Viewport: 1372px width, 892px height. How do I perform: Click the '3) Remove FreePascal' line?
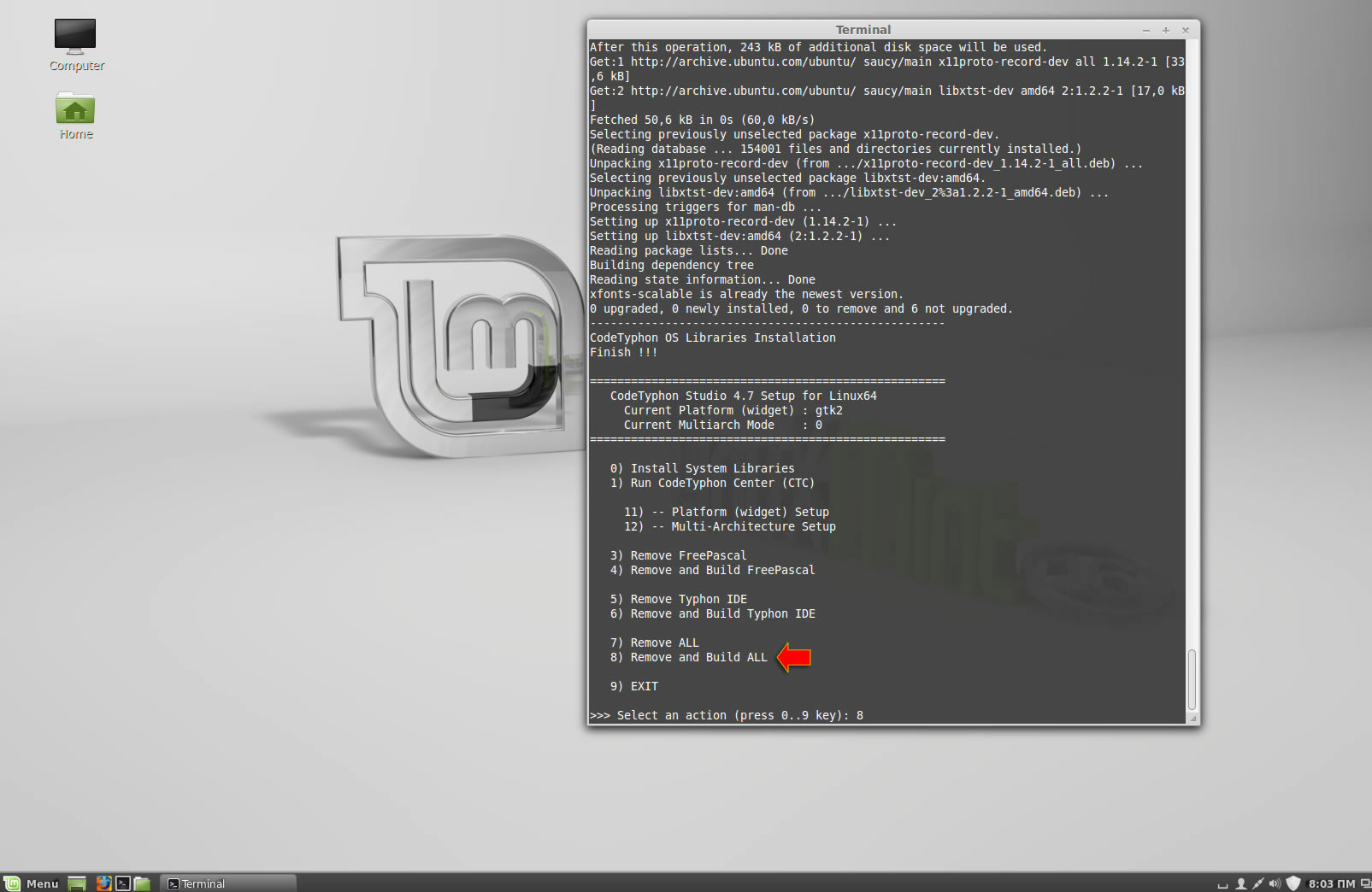(x=678, y=555)
